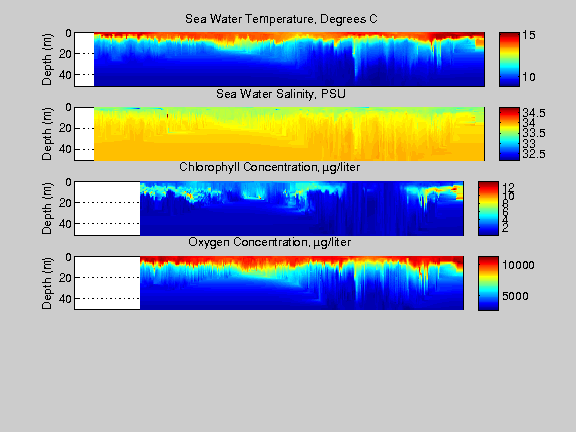Click the chlorophyll plot Depth (m) axis label
The image size is (576, 432).
(x=47, y=209)
